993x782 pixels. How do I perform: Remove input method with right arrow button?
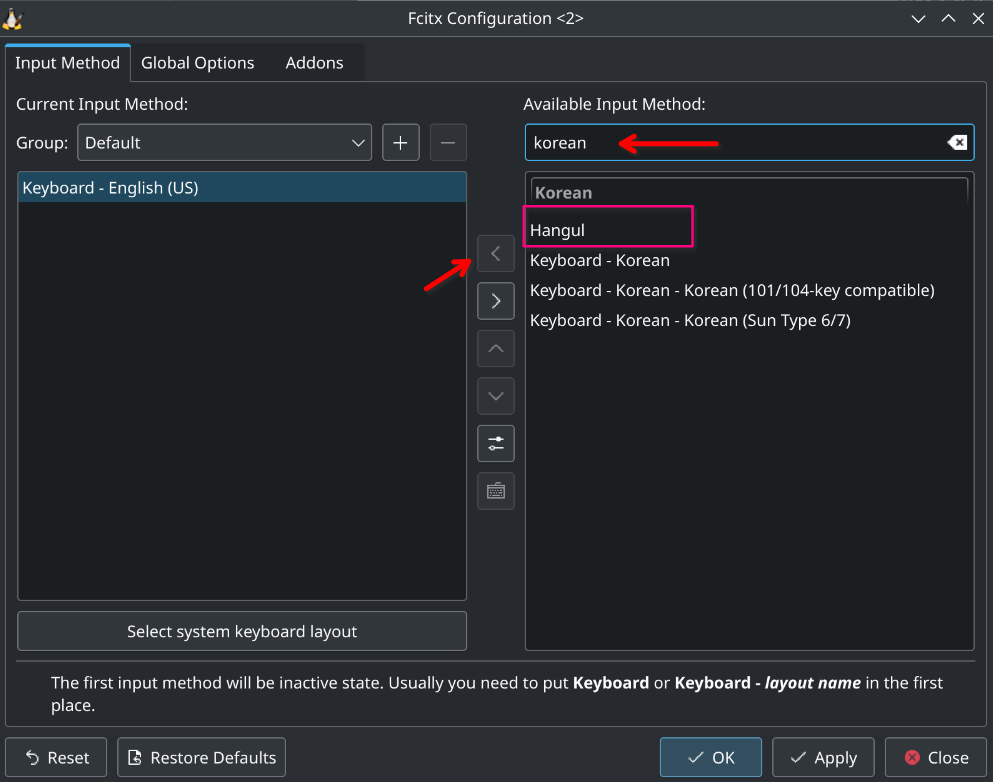coord(496,301)
